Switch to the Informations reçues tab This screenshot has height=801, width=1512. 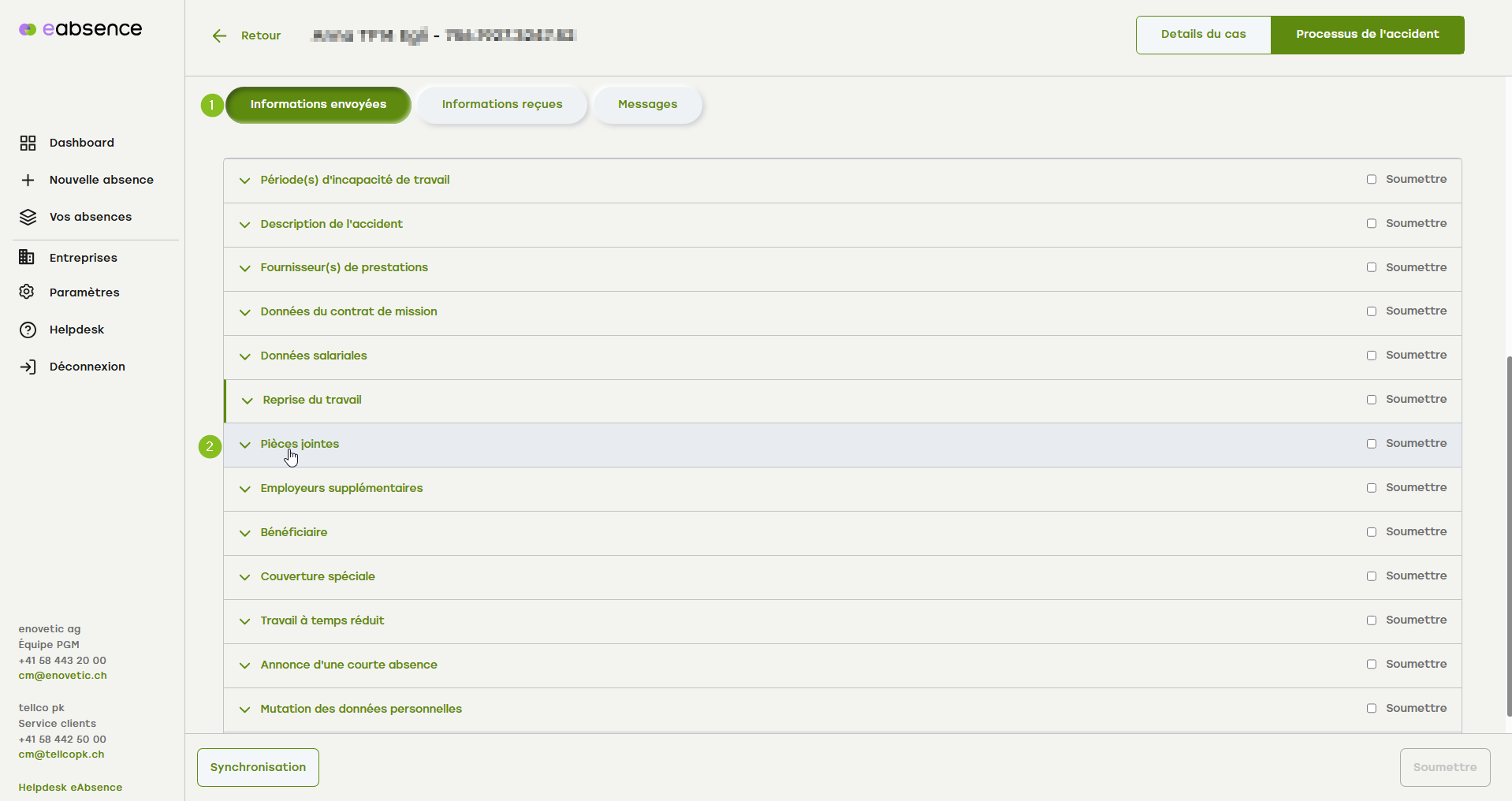(501, 104)
